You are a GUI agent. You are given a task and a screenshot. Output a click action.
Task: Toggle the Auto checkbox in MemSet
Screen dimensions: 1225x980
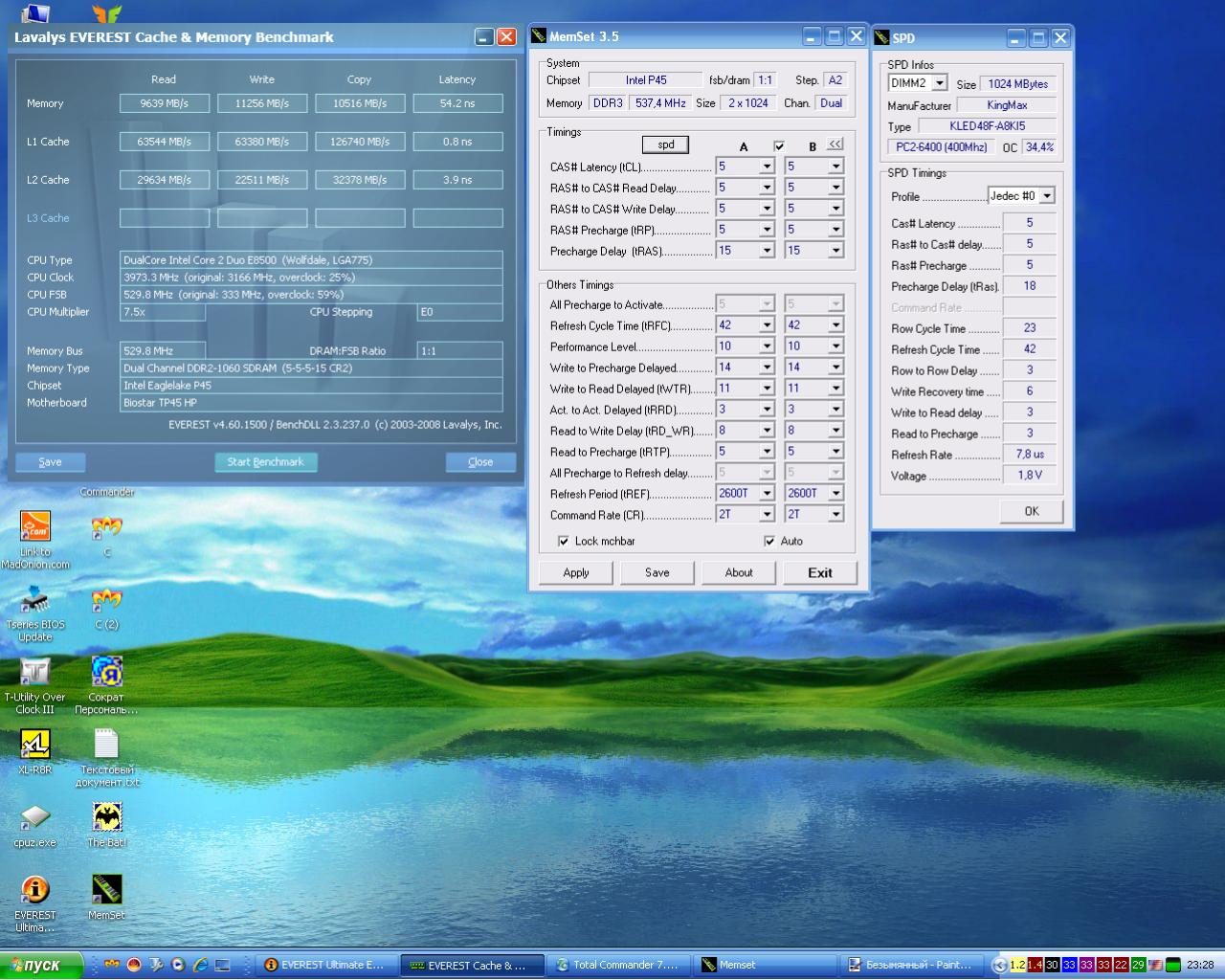[769, 542]
